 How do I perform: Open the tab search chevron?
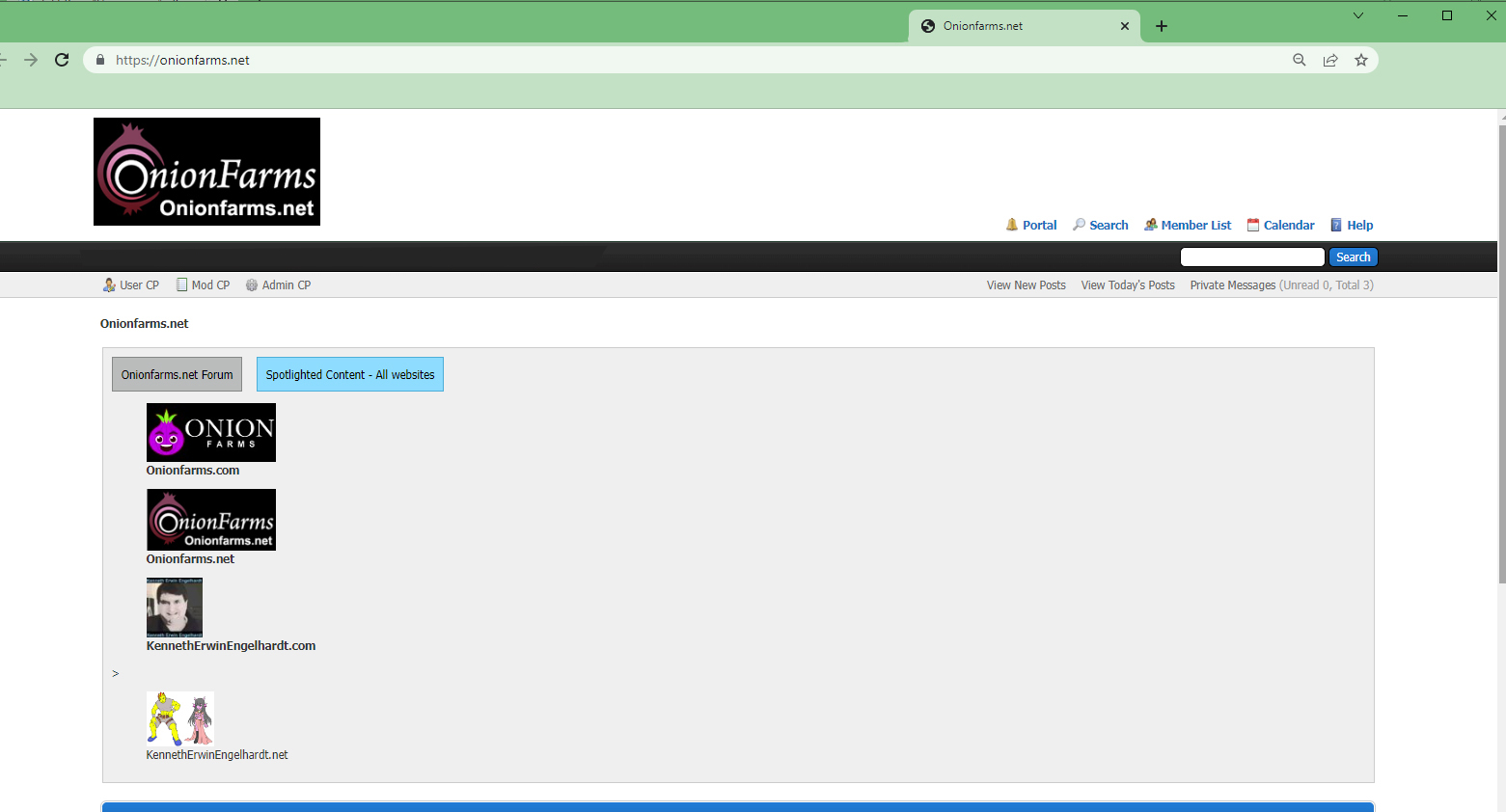[1358, 15]
